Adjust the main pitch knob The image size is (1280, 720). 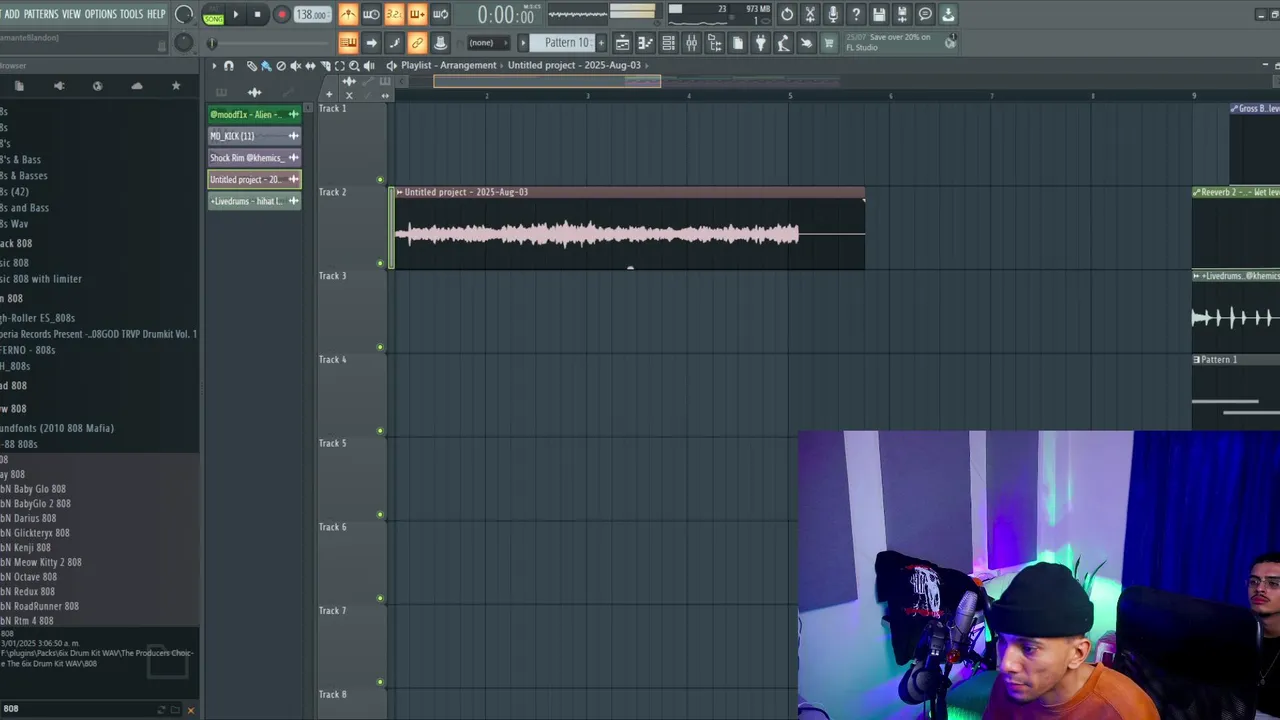(x=184, y=42)
